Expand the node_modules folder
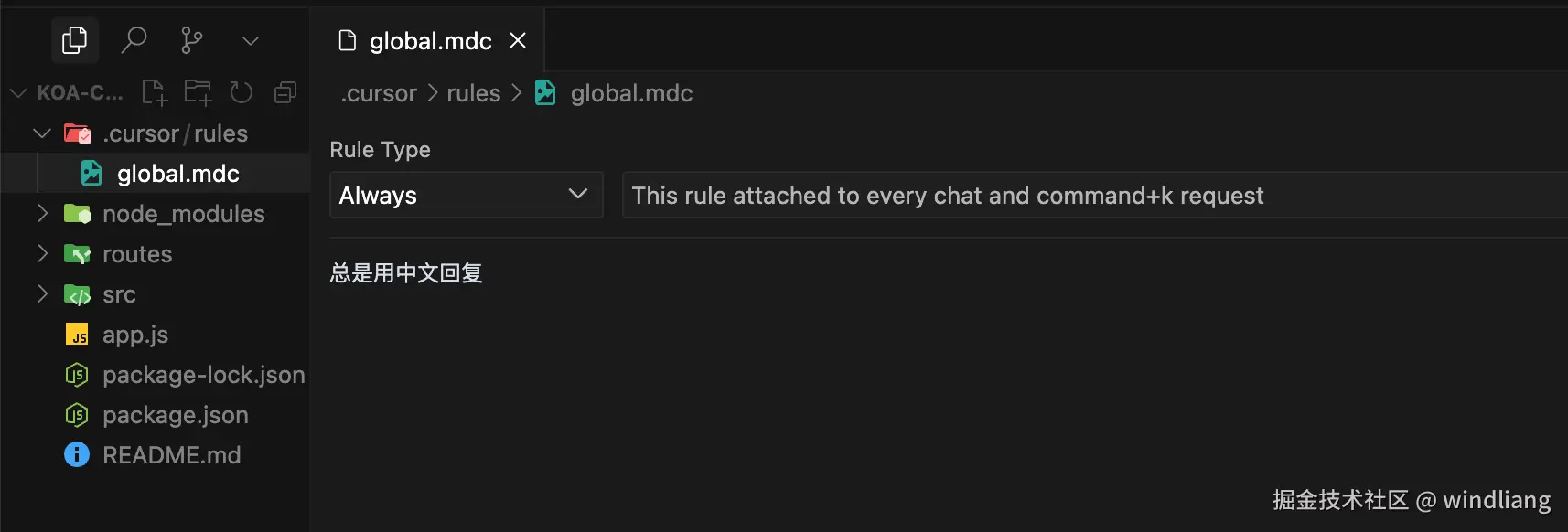This screenshot has width=1568, height=532. tap(42, 214)
